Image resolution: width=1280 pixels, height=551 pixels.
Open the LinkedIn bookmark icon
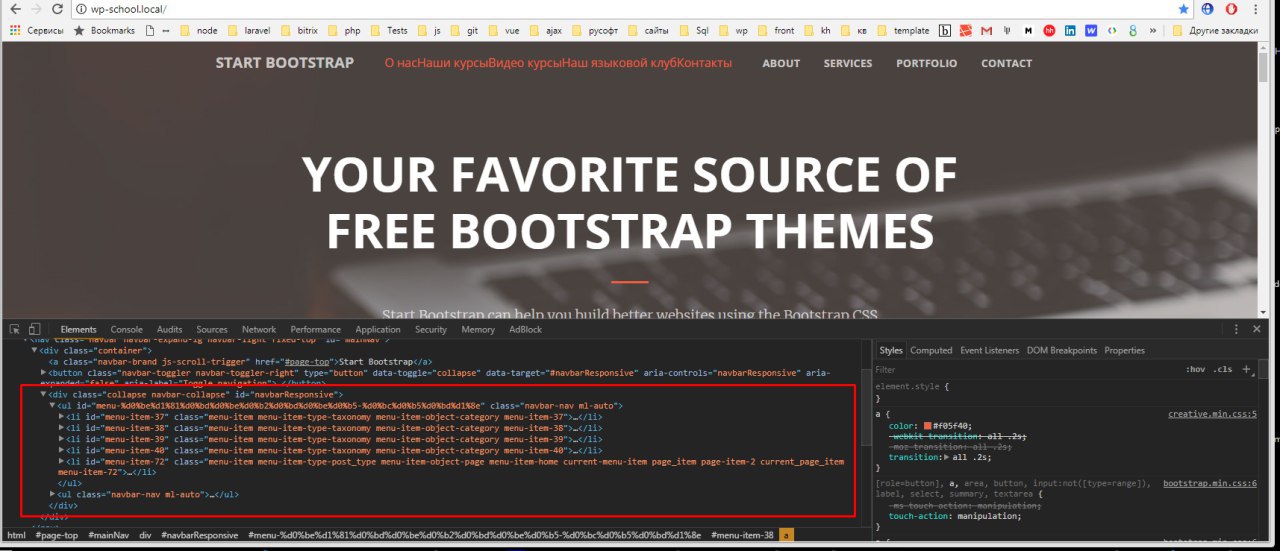click(x=1071, y=31)
